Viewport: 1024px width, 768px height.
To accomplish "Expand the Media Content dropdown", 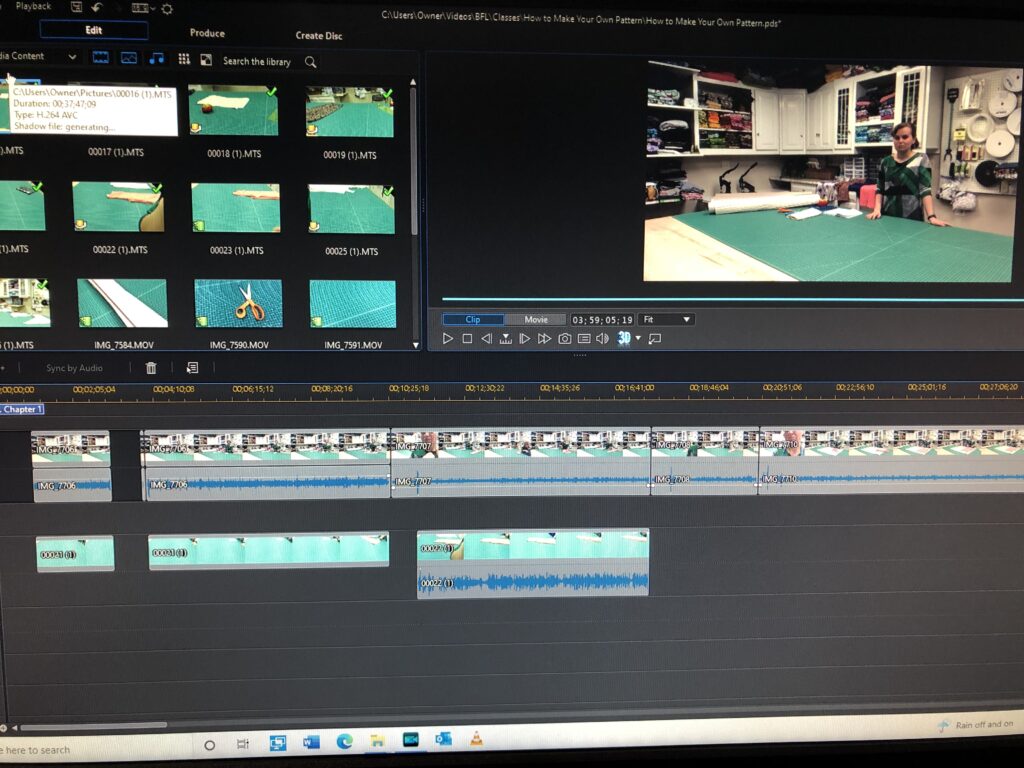I will point(72,57).
